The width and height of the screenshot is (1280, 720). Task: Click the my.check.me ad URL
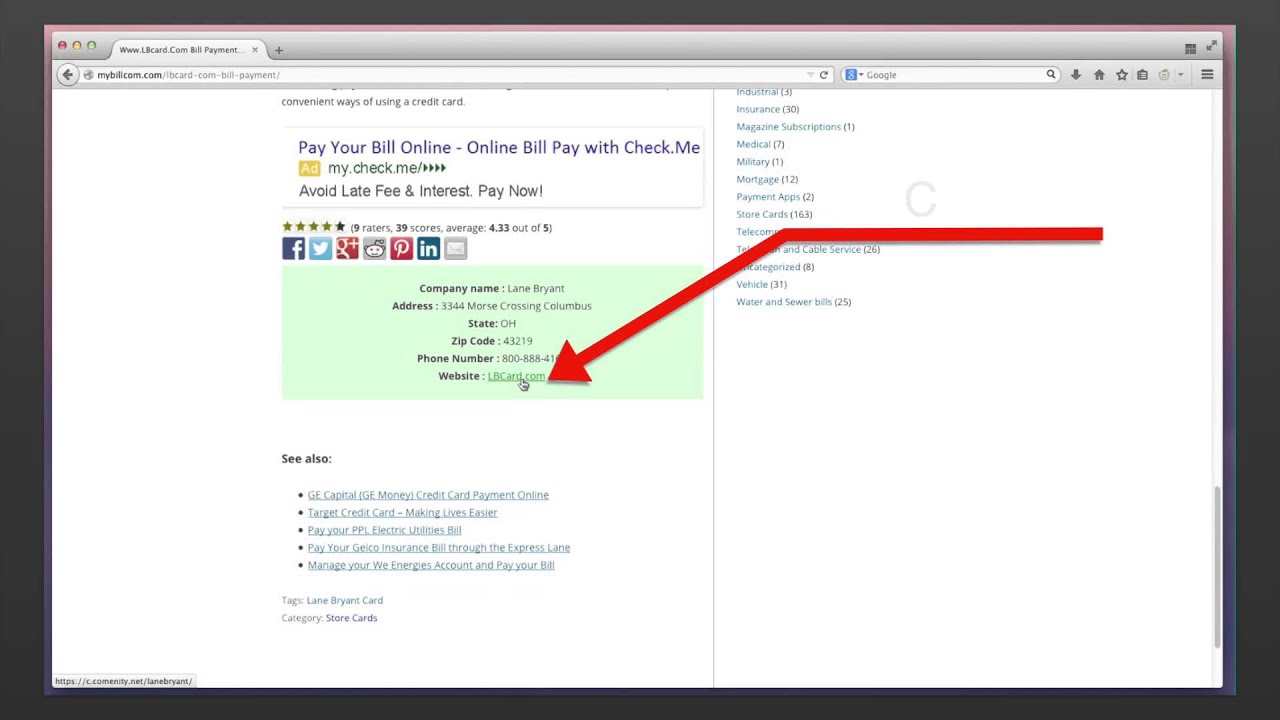tap(387, 168)
